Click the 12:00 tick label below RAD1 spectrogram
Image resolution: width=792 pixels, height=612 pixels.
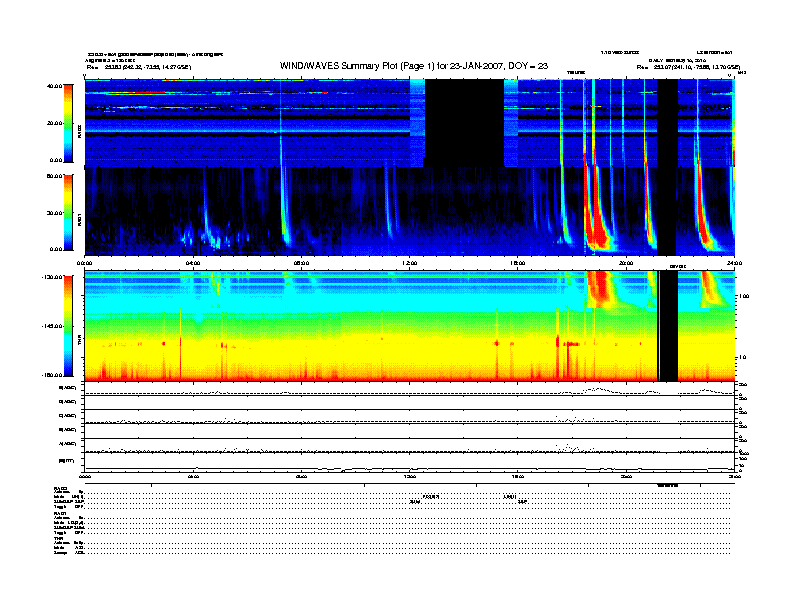tap(410, 263)
